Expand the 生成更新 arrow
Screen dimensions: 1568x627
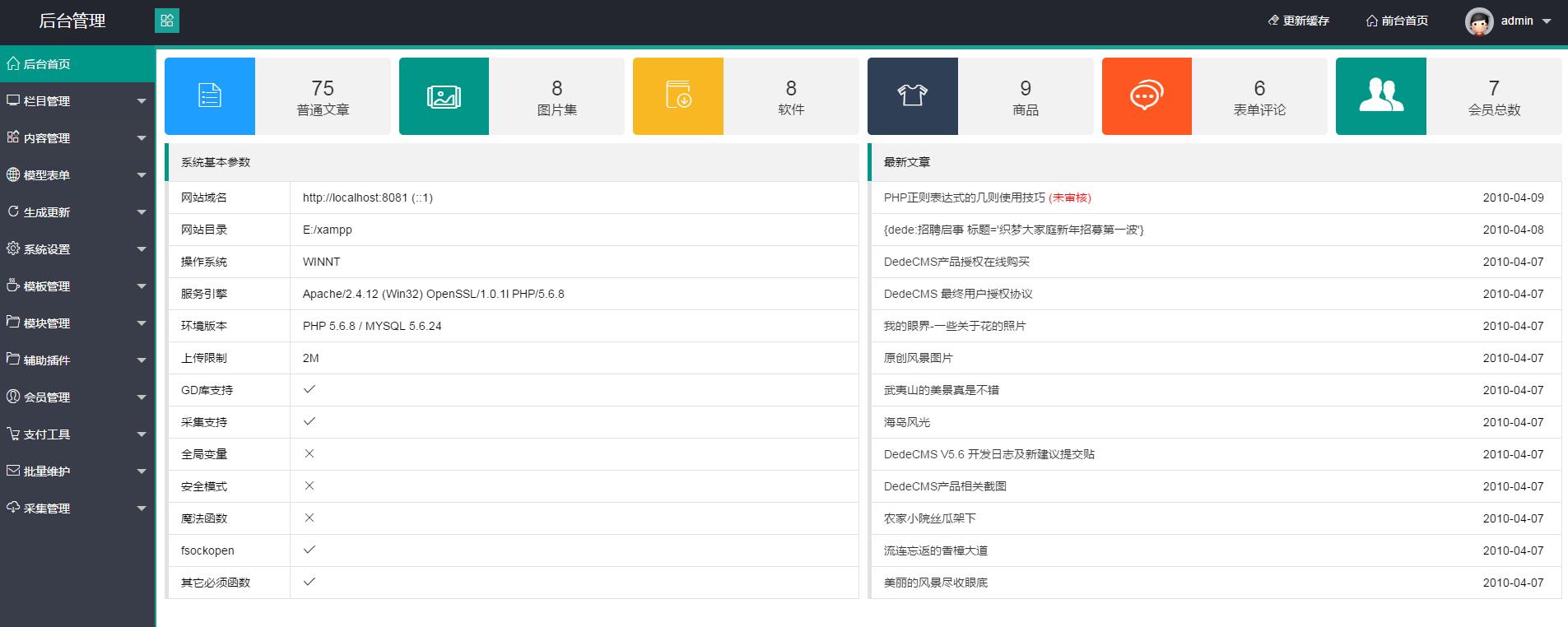click(142, 212)
